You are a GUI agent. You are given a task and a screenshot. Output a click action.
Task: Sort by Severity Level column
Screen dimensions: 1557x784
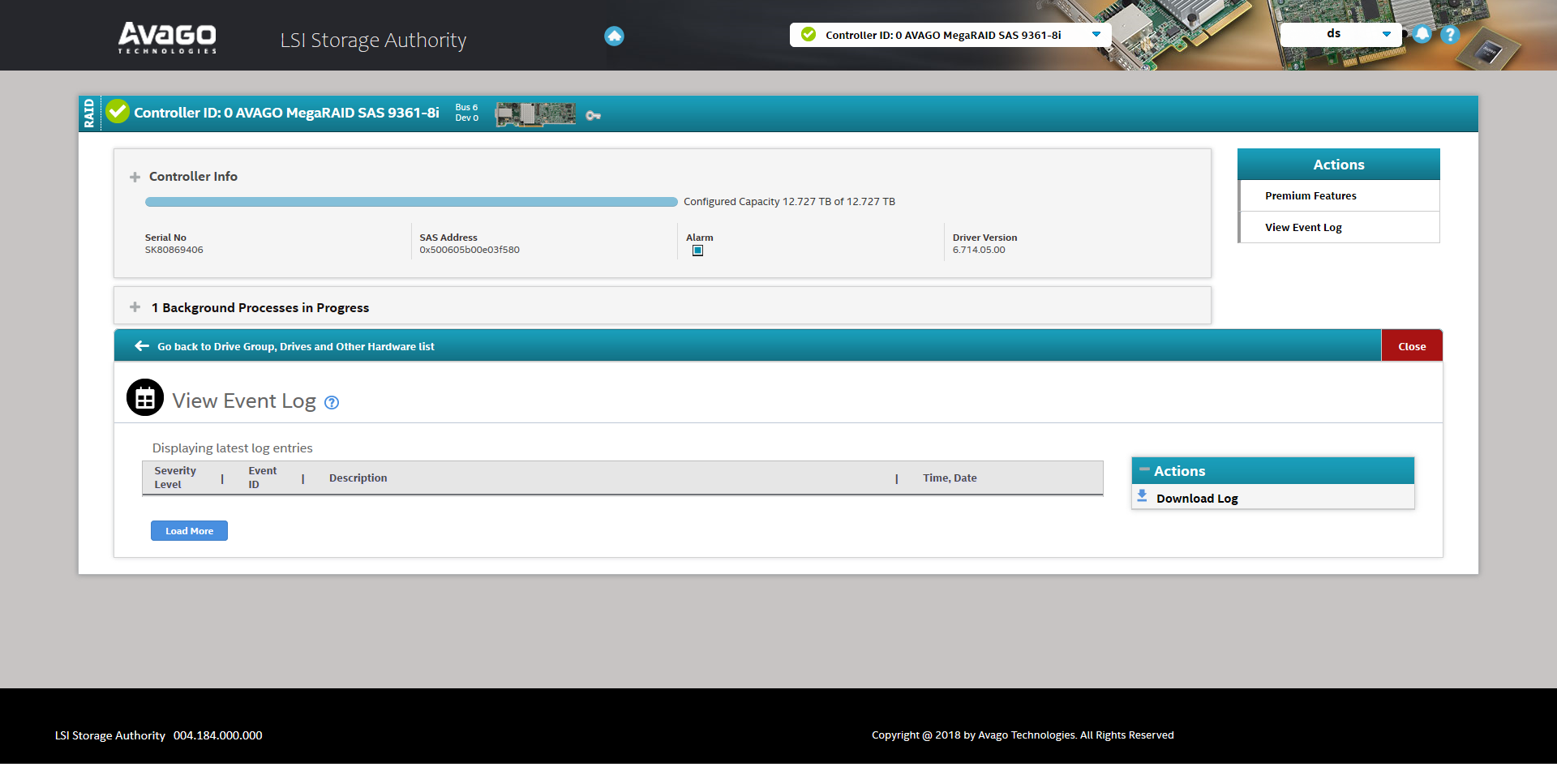pyautogui.click(x=175, y=478)
